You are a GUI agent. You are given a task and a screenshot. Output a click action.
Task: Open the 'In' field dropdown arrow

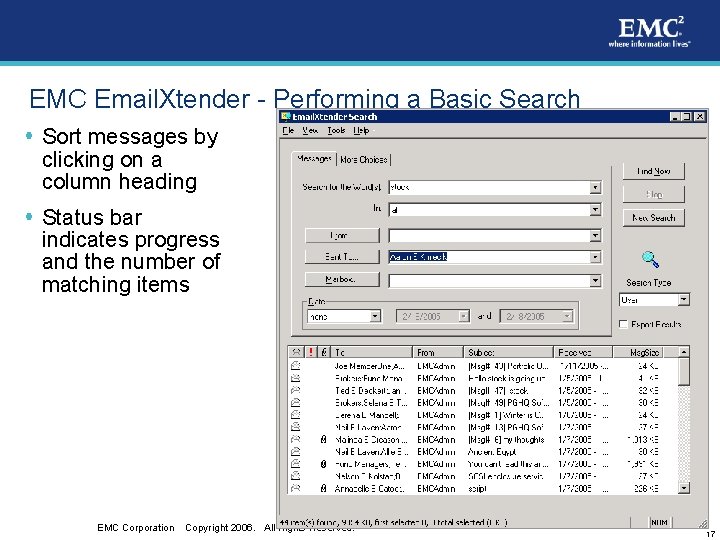[x=595, y=210]
